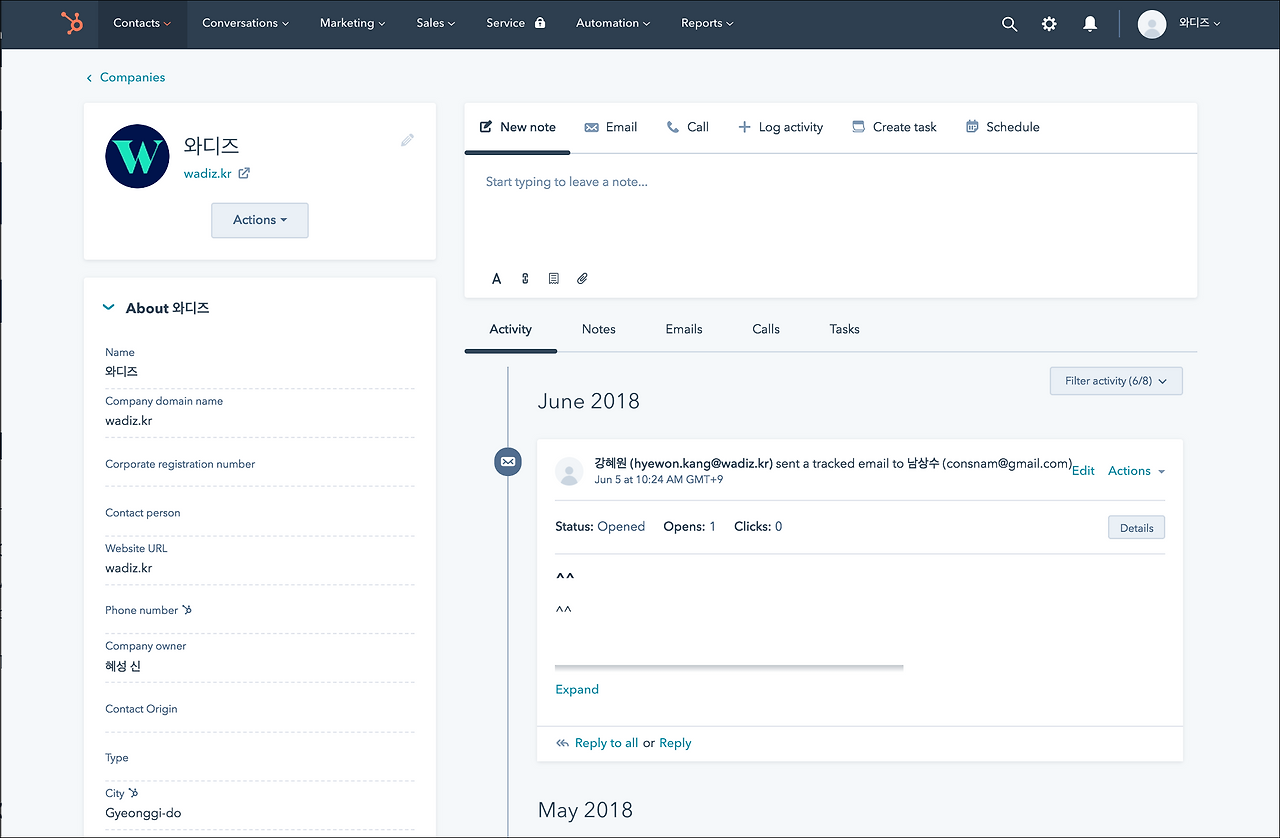Switch to the Call tab
Viewport: 1280px width, 838px height.
[x=688, y=127]
